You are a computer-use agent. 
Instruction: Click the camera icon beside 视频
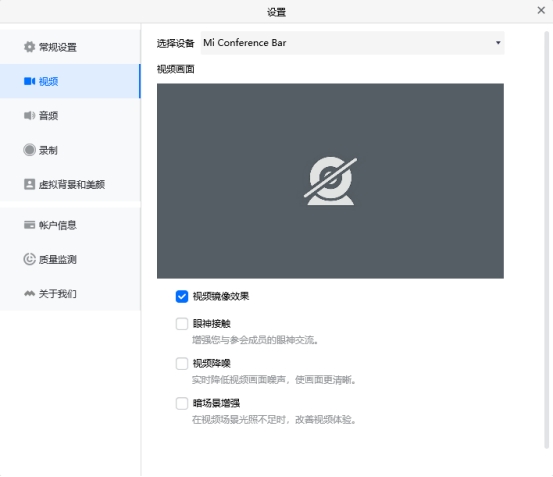[x=29, y=81]
